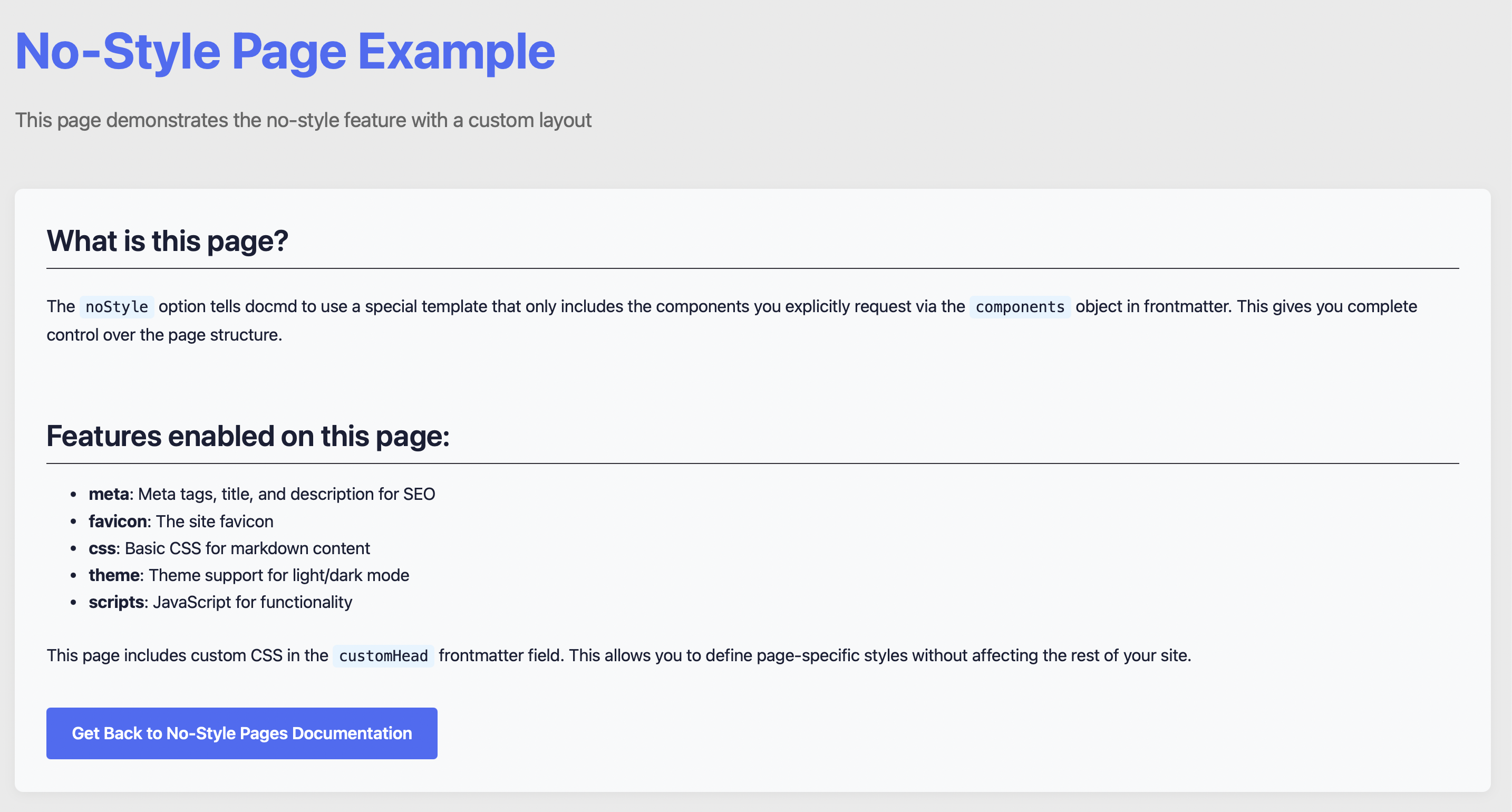Select the 'meta' list item text

(262, 494)
